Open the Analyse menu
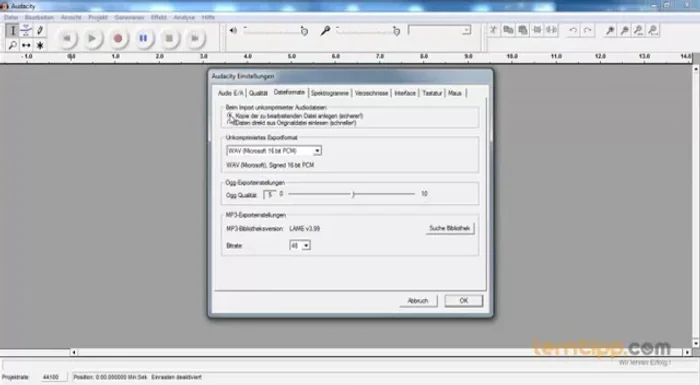Screen dimensions: 700x385 tap(184, 17)
